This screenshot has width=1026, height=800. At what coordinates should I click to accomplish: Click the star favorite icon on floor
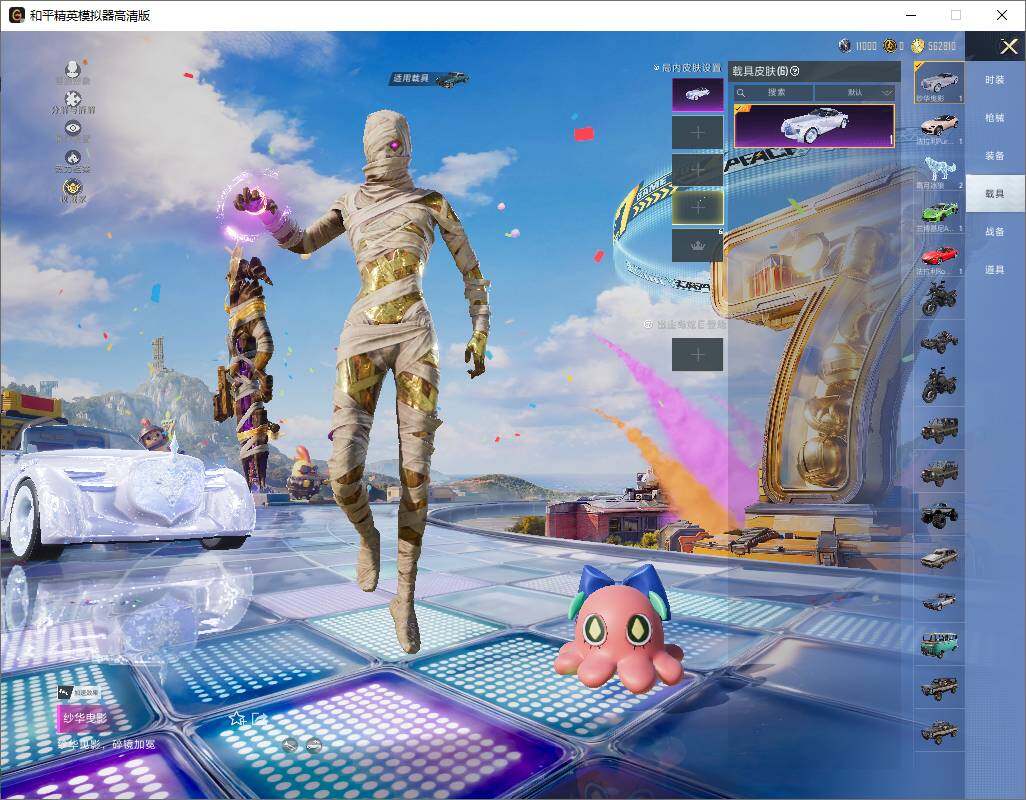tap(237, 719)
